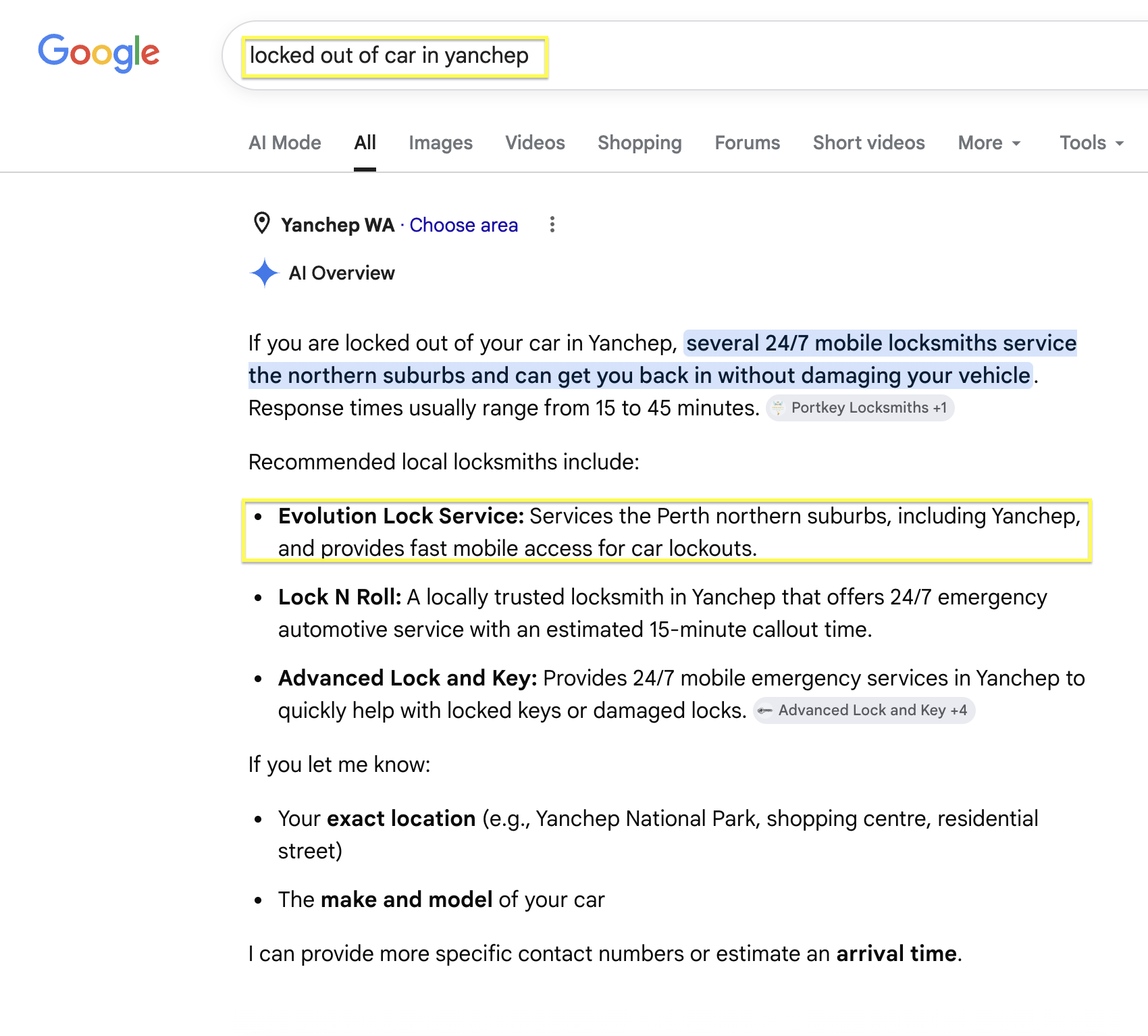Open the three-dot location options menu
The width and height of the screenshot is (1148, 1036).
[552, 224]
